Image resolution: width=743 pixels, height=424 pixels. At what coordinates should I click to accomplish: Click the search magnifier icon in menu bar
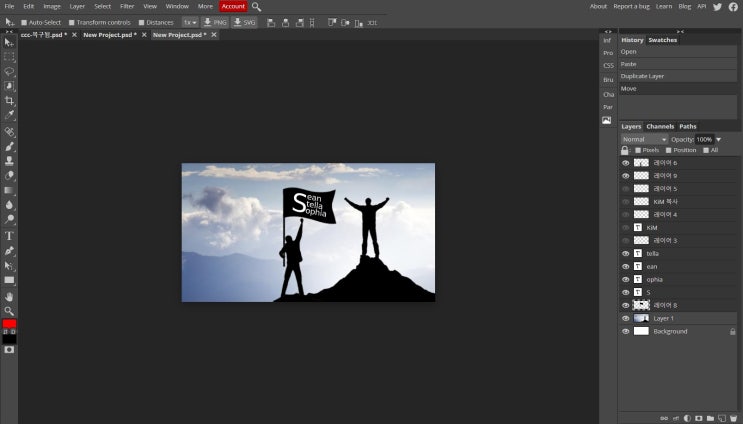(256, 7)
